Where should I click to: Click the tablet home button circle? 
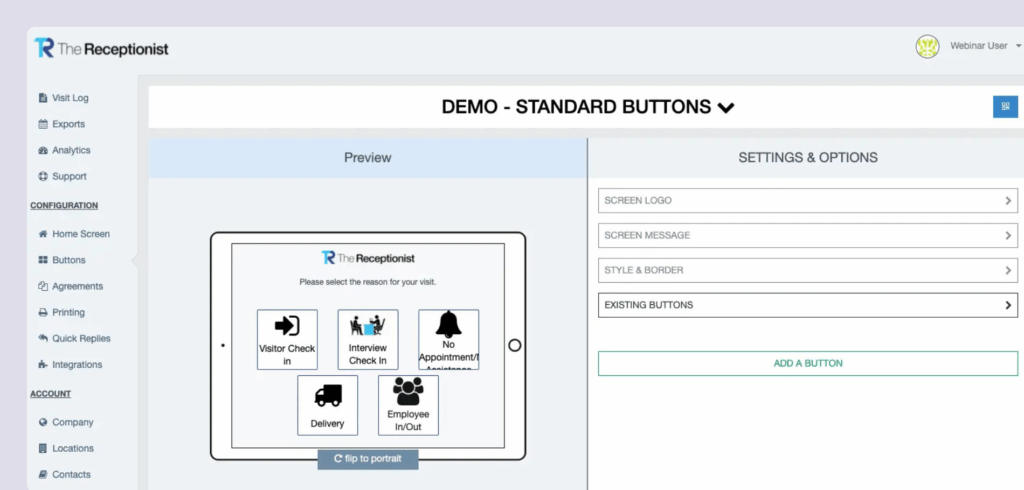point(515,345)
